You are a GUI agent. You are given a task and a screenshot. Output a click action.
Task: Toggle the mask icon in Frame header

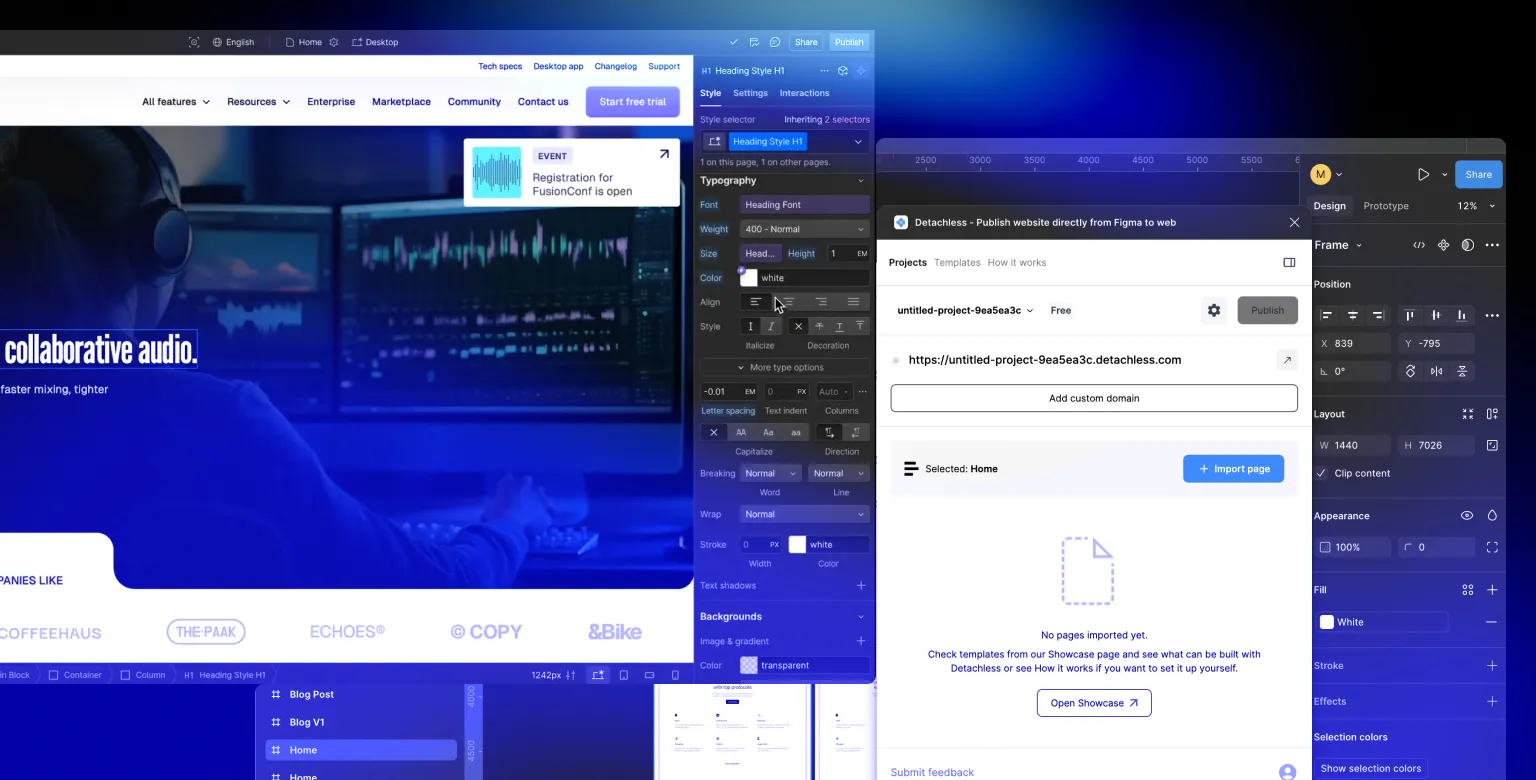(x=1467, y=245)
